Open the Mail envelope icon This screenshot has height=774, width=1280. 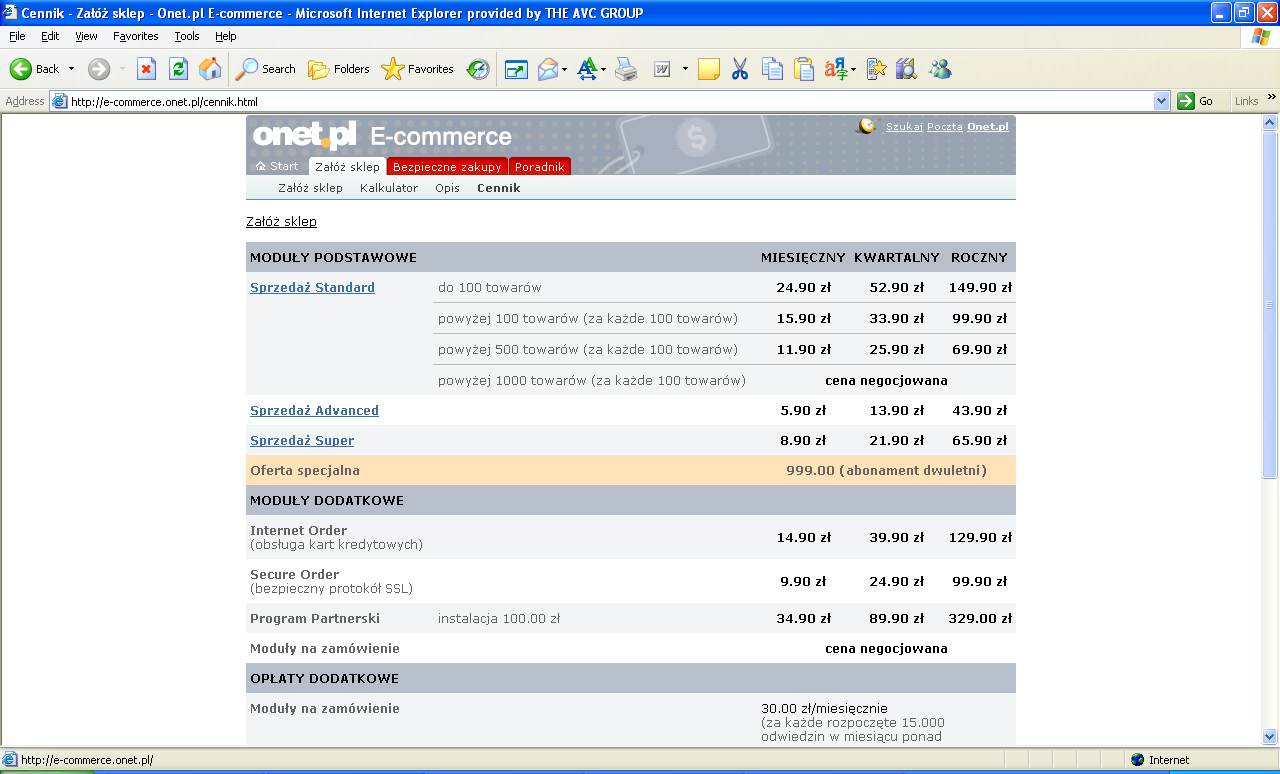click(548, 69)
